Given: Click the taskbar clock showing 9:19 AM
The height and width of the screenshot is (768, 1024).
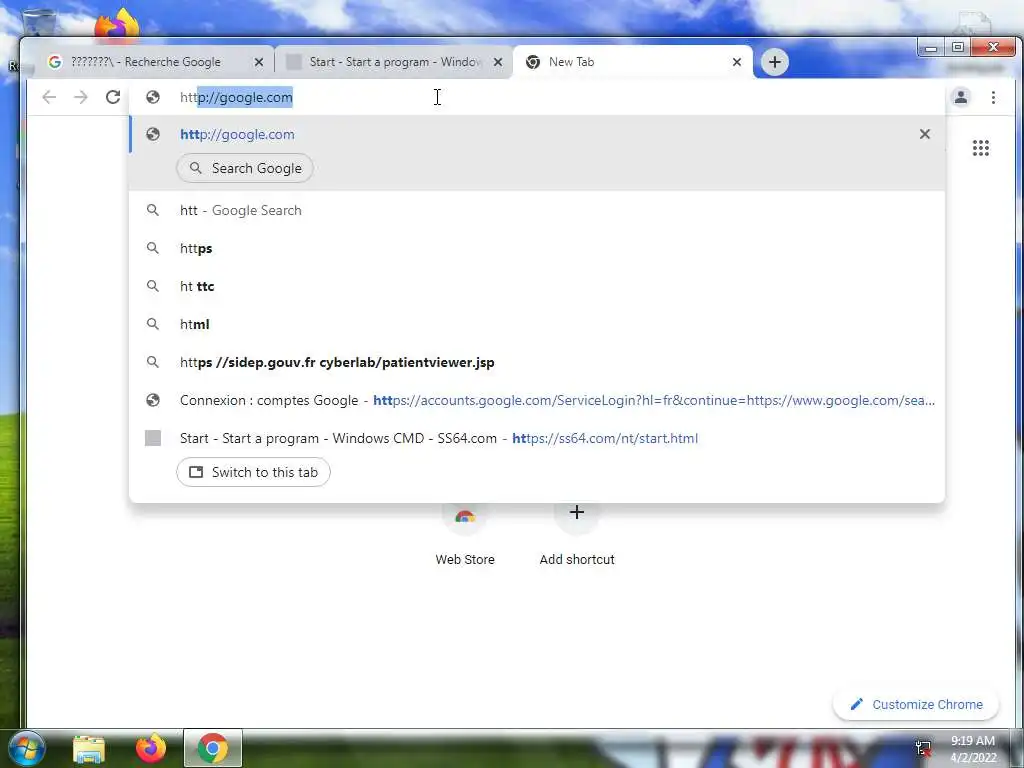Looking at the screenshot, I should click(x=972, y=749).
